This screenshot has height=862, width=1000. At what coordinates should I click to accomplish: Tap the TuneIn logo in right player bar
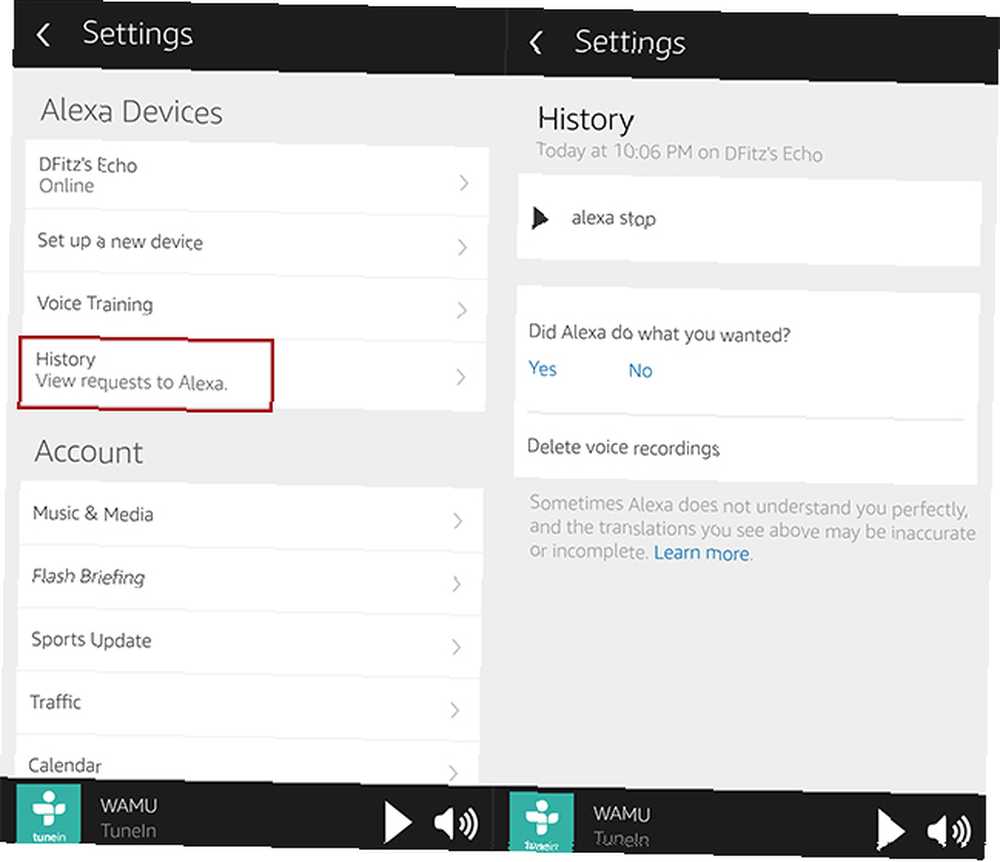(541, 822)
